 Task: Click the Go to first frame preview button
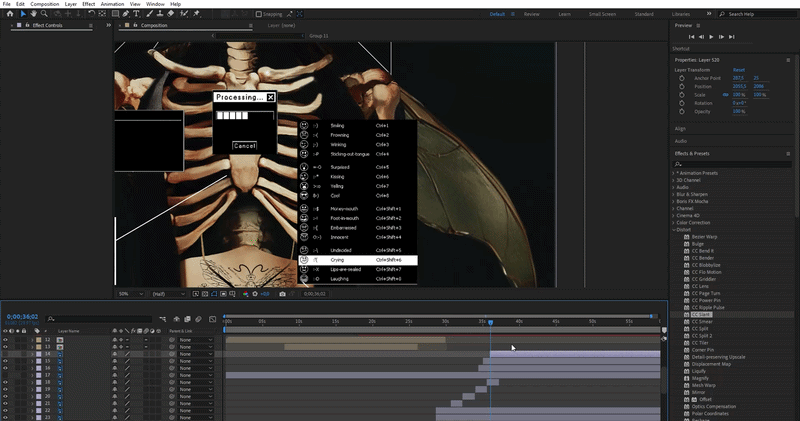tap(691, 37)
